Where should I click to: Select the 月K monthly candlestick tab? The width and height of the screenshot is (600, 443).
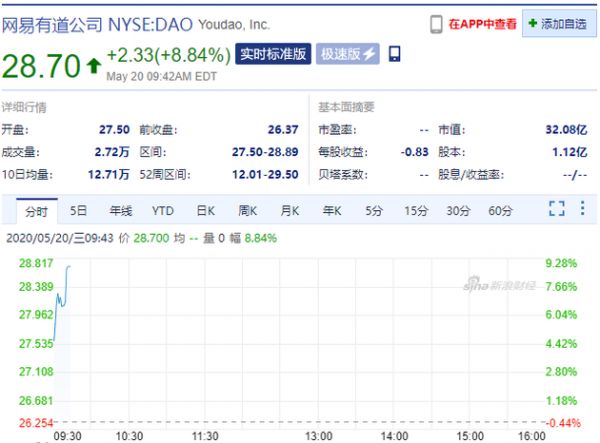point(289,210)
